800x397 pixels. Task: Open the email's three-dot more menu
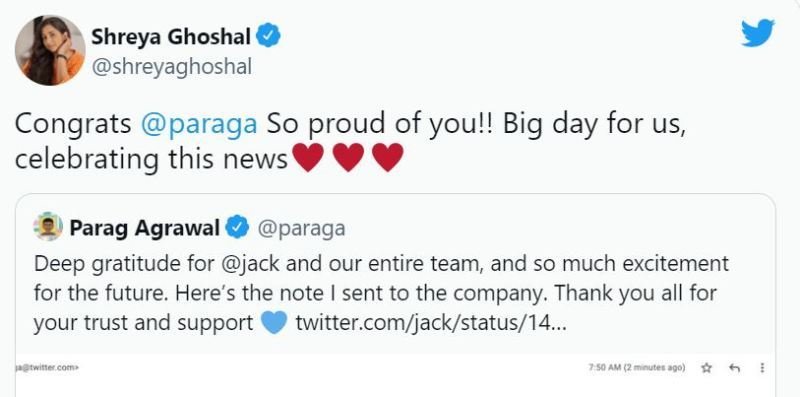click(x=762, y=367)
